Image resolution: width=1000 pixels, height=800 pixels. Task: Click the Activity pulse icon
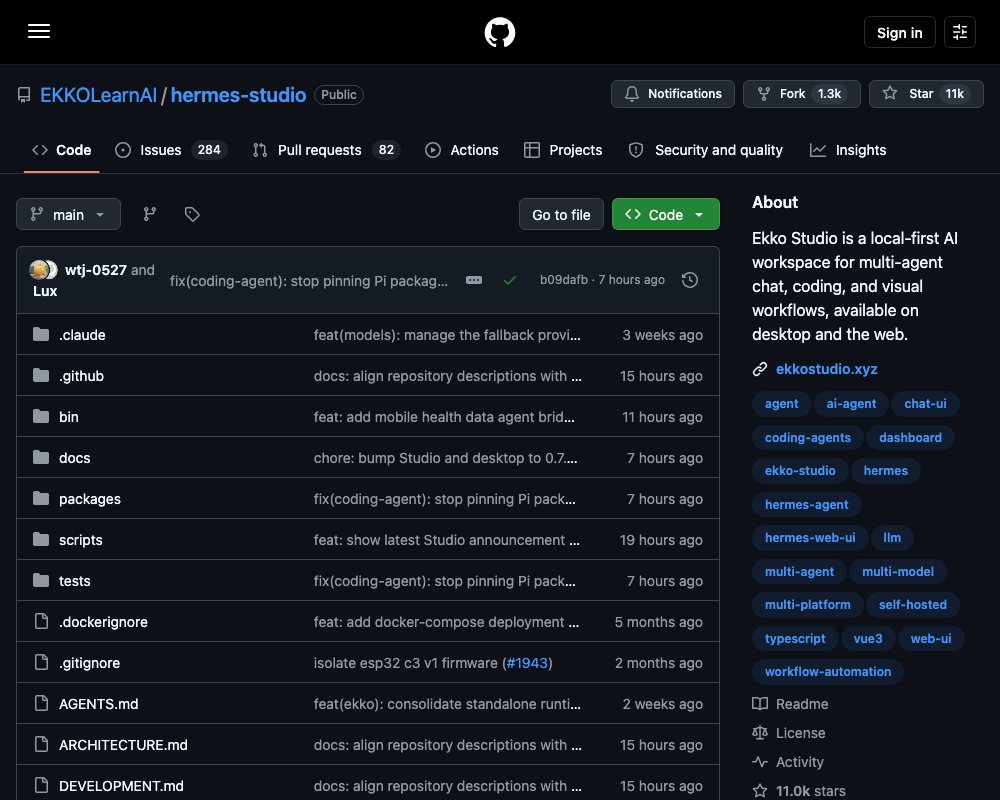coord(760,762)
